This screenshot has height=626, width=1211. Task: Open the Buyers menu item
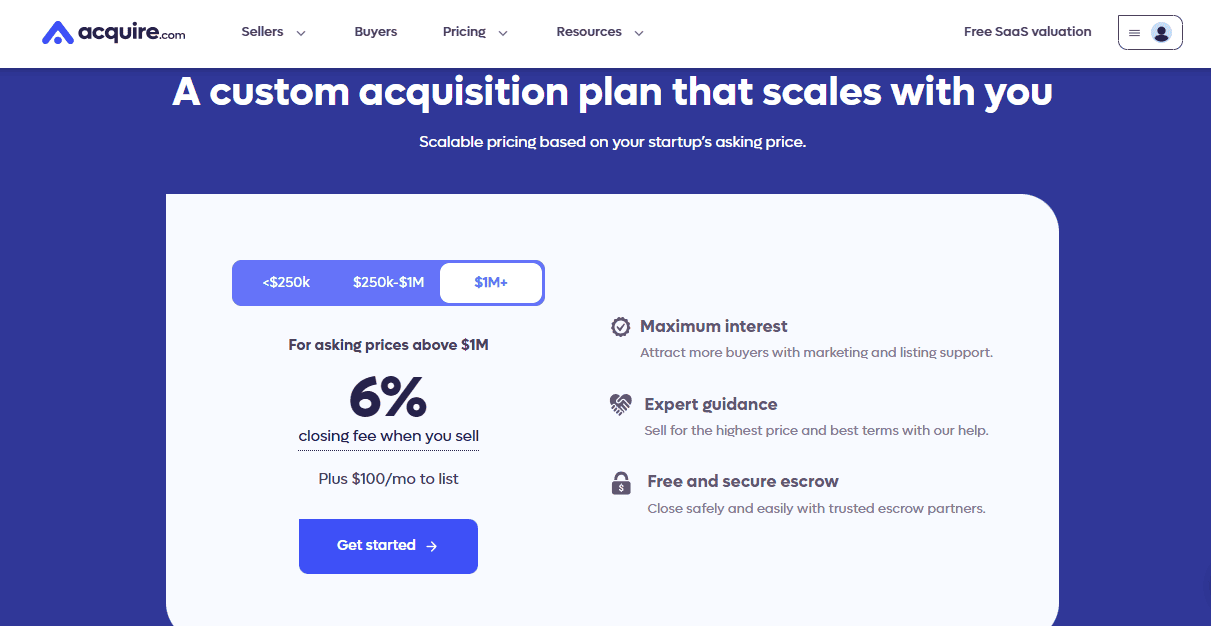(x=376, y=32)
